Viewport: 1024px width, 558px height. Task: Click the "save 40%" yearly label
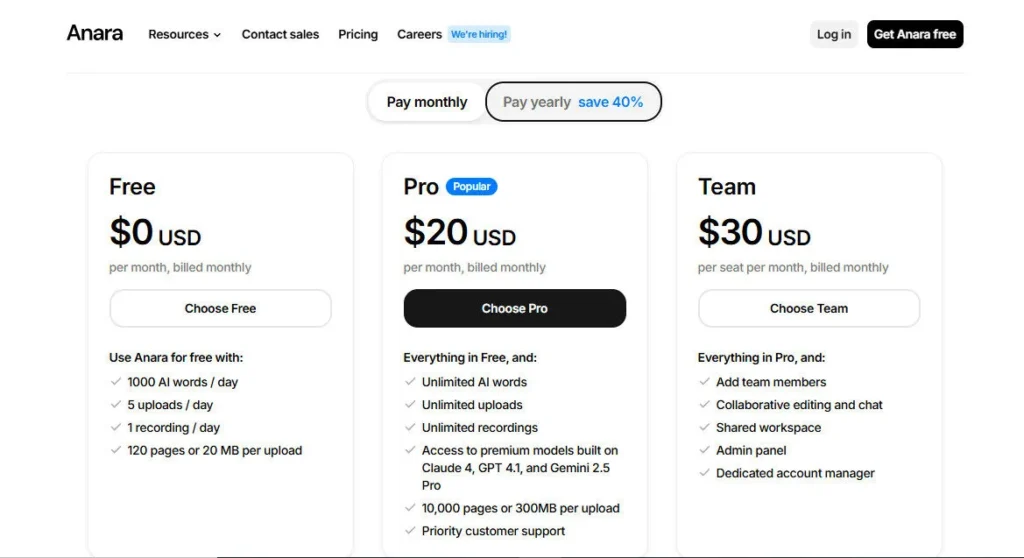[x=610, y=102]
